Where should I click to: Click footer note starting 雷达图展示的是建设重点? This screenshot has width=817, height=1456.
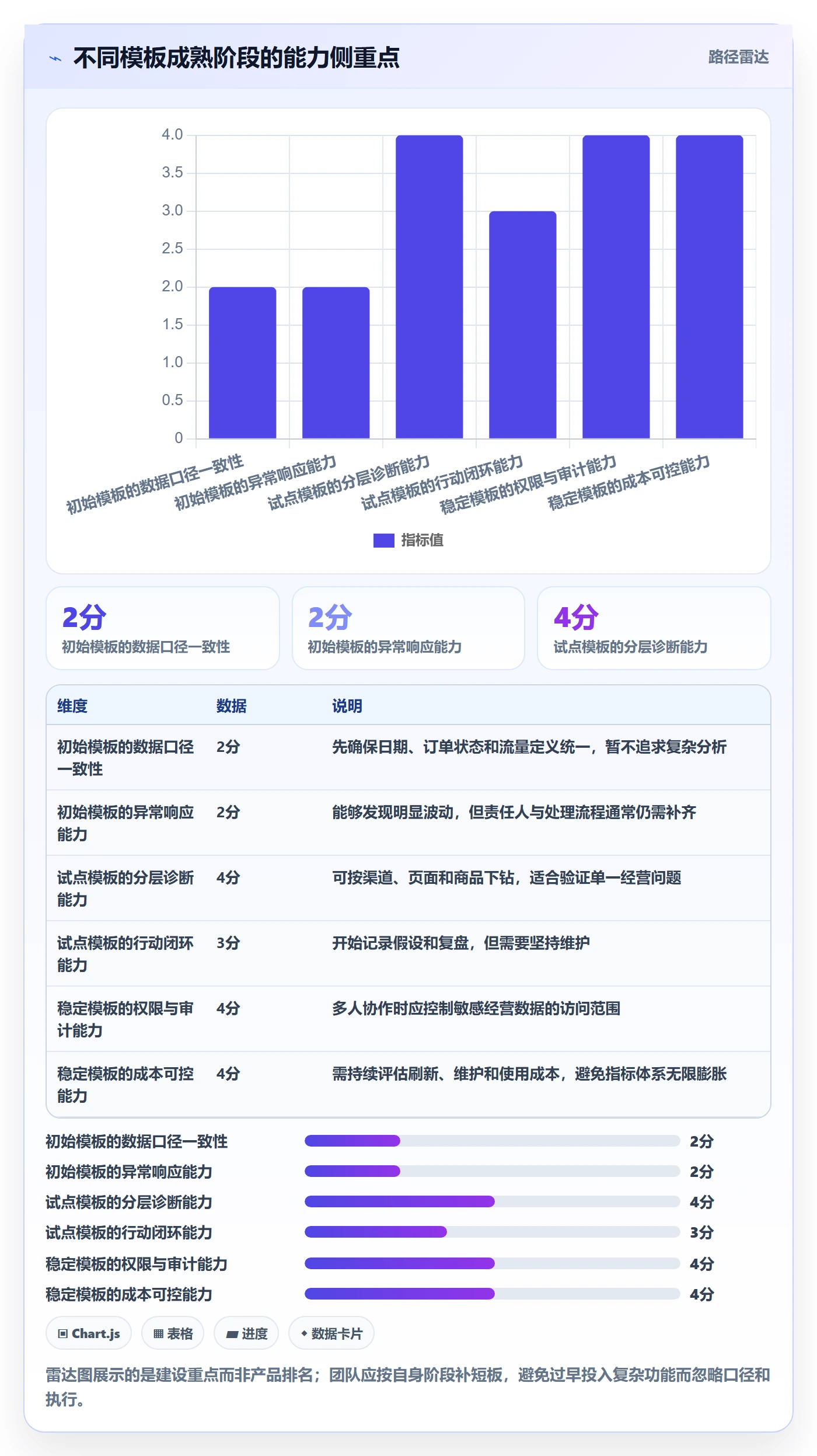coord(408,1387)
